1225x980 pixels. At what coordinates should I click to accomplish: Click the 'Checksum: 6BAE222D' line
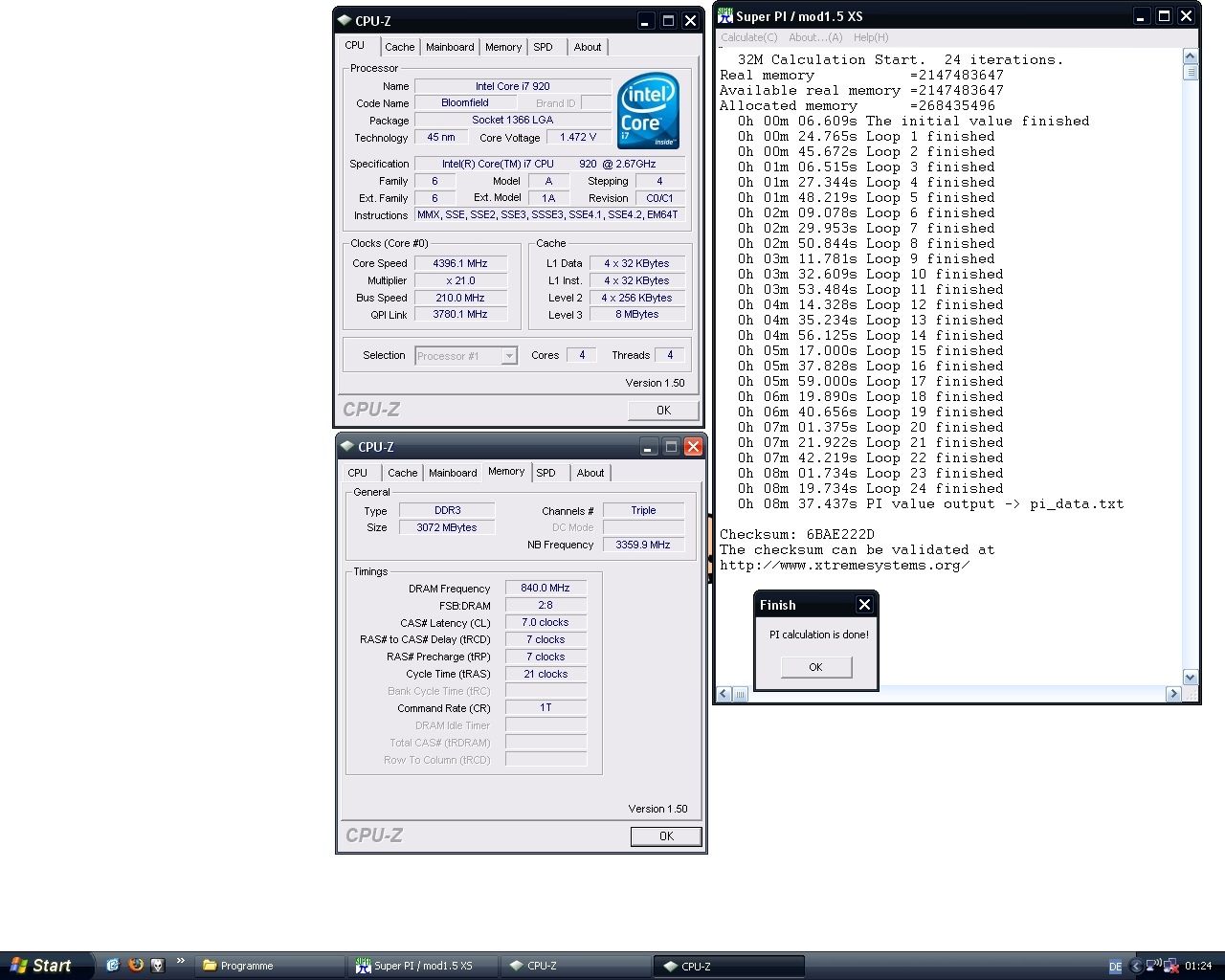[797, 535]
